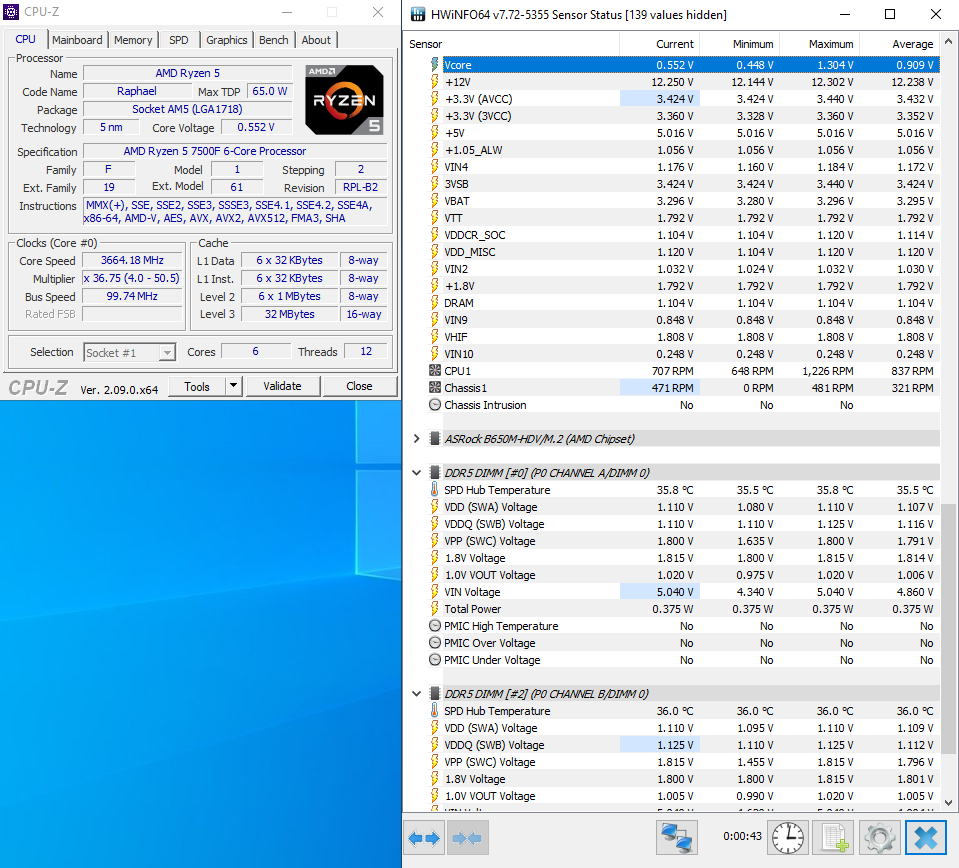The width and height of the screenshot is (959, 868).
Task: Click the Chassis1 fan icon
Action: [434, 387]
